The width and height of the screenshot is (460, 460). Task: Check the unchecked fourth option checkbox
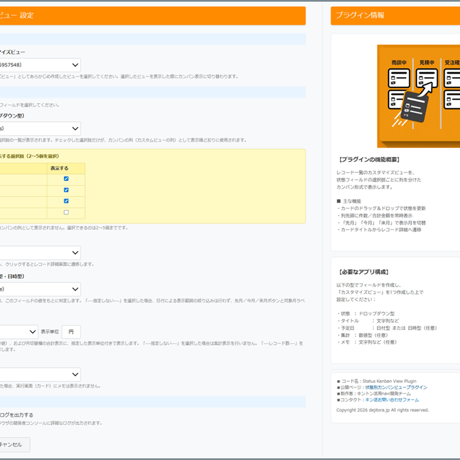(66, 212)
